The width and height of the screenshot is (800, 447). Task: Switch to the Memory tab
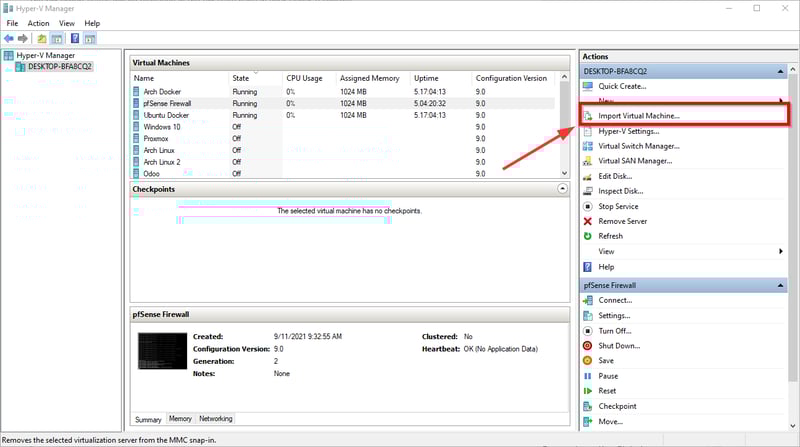(x=180, y=419)
